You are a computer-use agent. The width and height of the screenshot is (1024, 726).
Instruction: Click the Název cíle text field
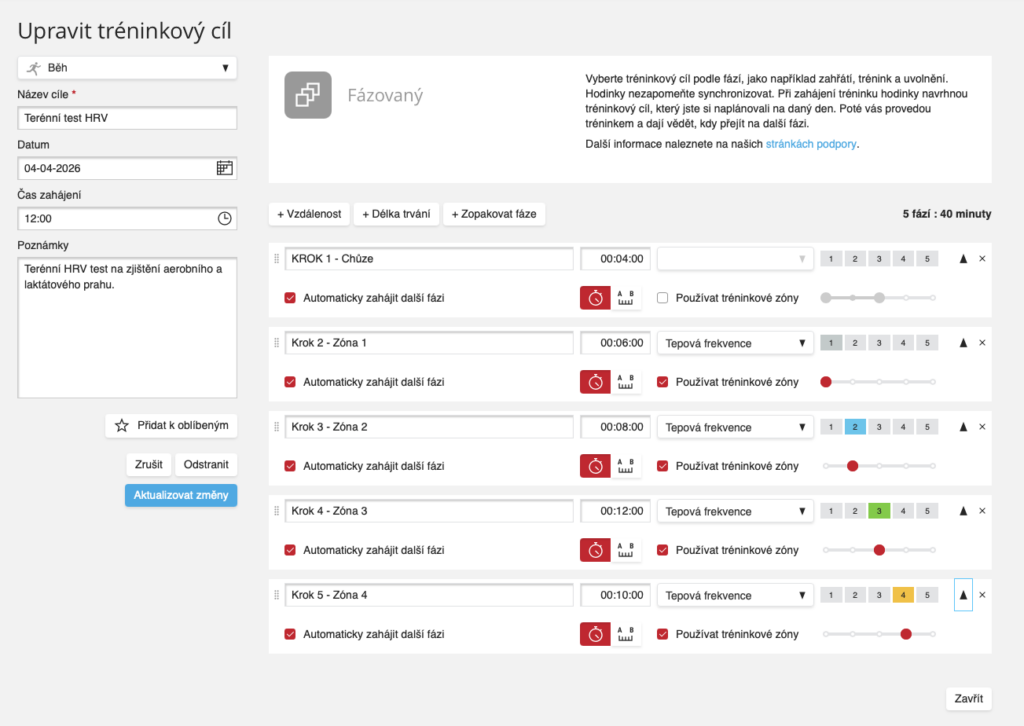[127, 118]
